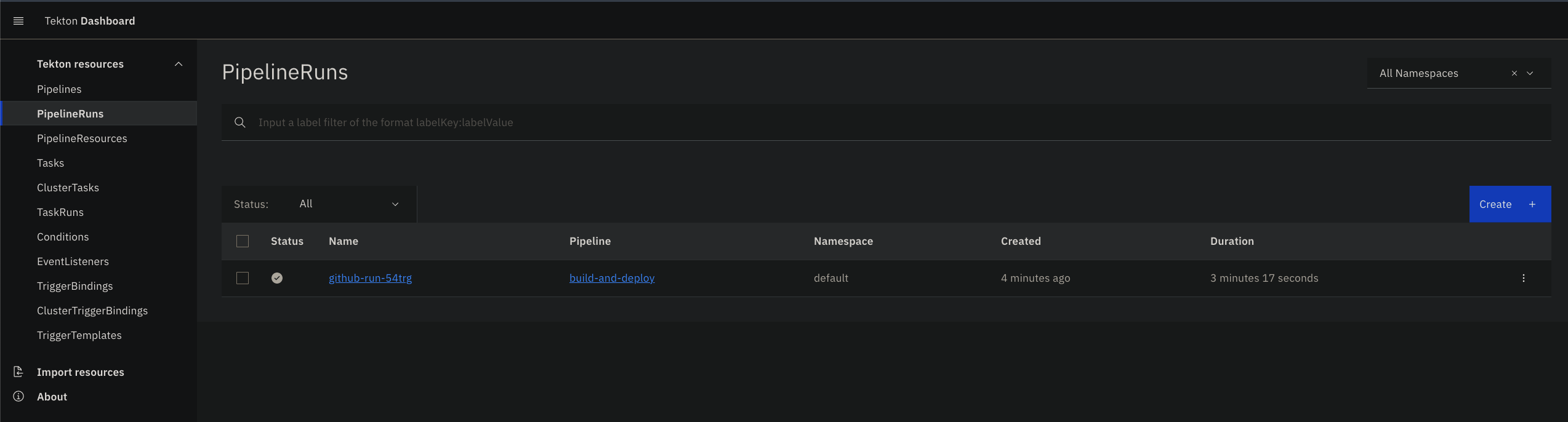Open Conditions in the sidebar
Image resolution: width=1568 pixels, height=422 pixels.
pos(63,237)
